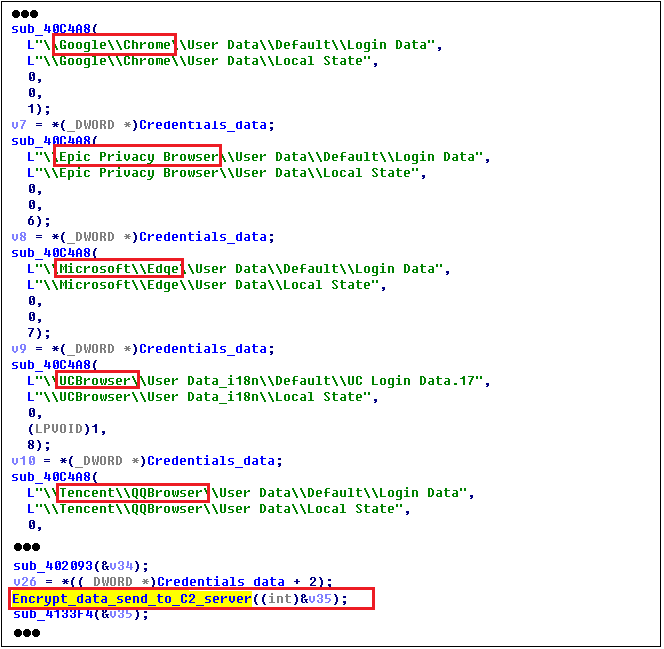The image size is (664, 649).
Task: Select the Microsoft Edge Local State path string
Action: point(203,284)
